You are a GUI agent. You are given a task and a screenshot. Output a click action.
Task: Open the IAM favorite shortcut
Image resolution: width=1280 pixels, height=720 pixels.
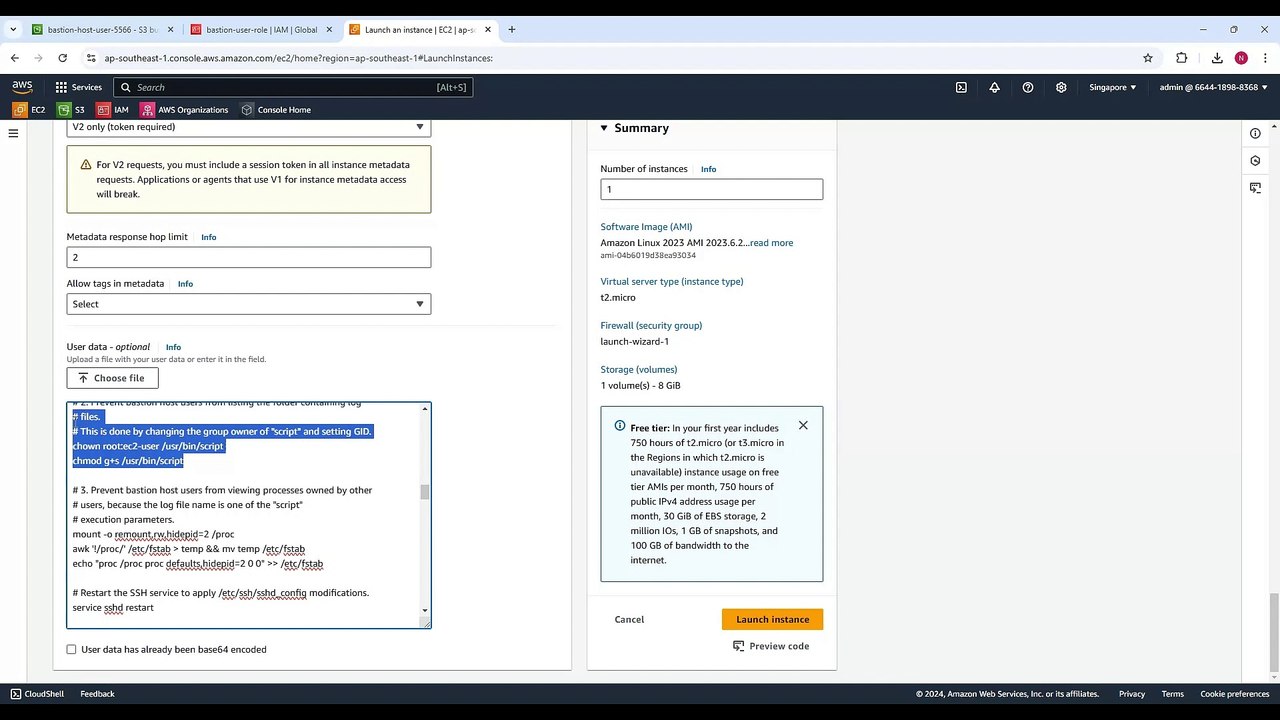(x=113, y=110)
